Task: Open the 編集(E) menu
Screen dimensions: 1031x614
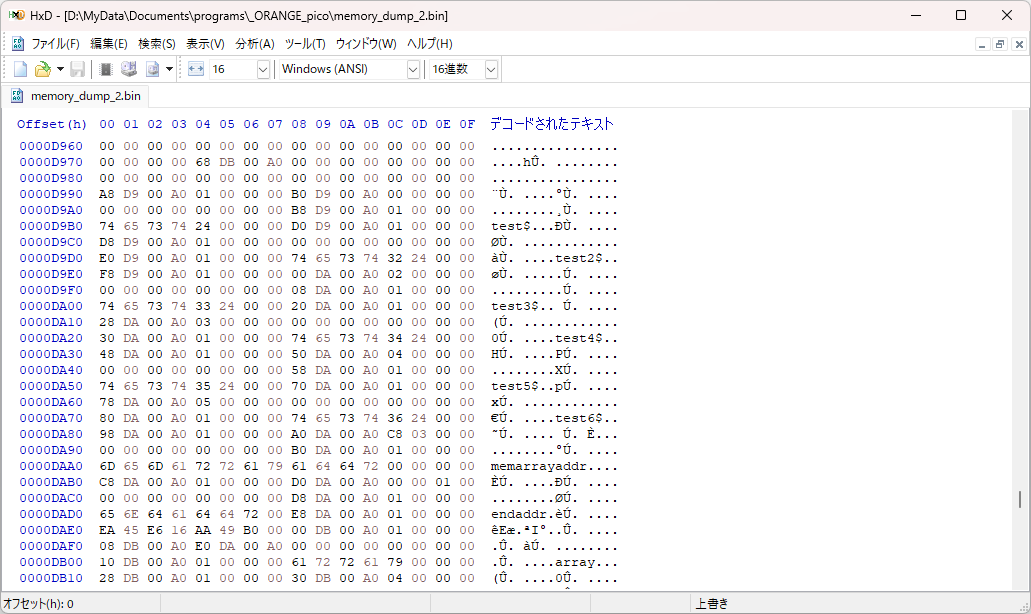Action: coord(108,43)
